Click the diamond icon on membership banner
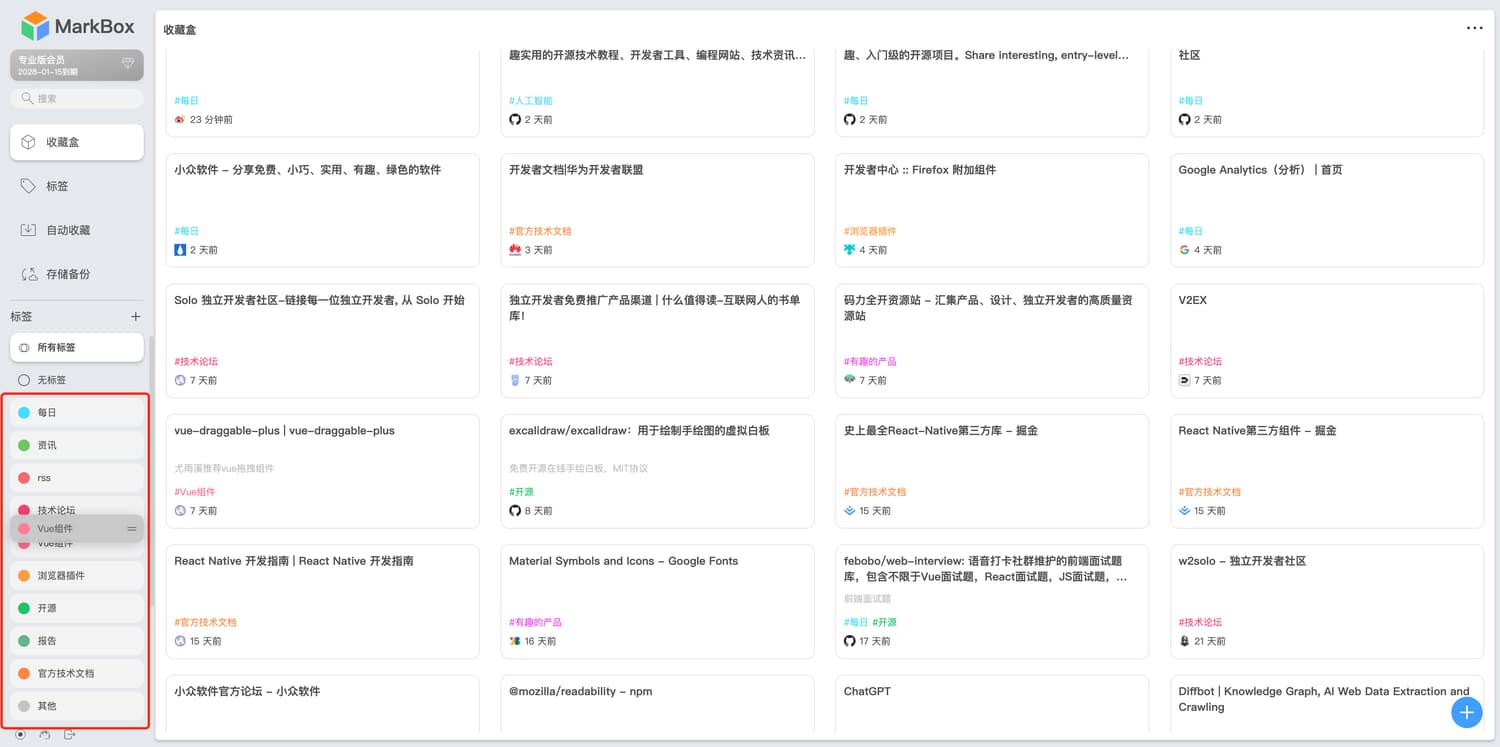1500x747 pixels. (x=128, y=64)
